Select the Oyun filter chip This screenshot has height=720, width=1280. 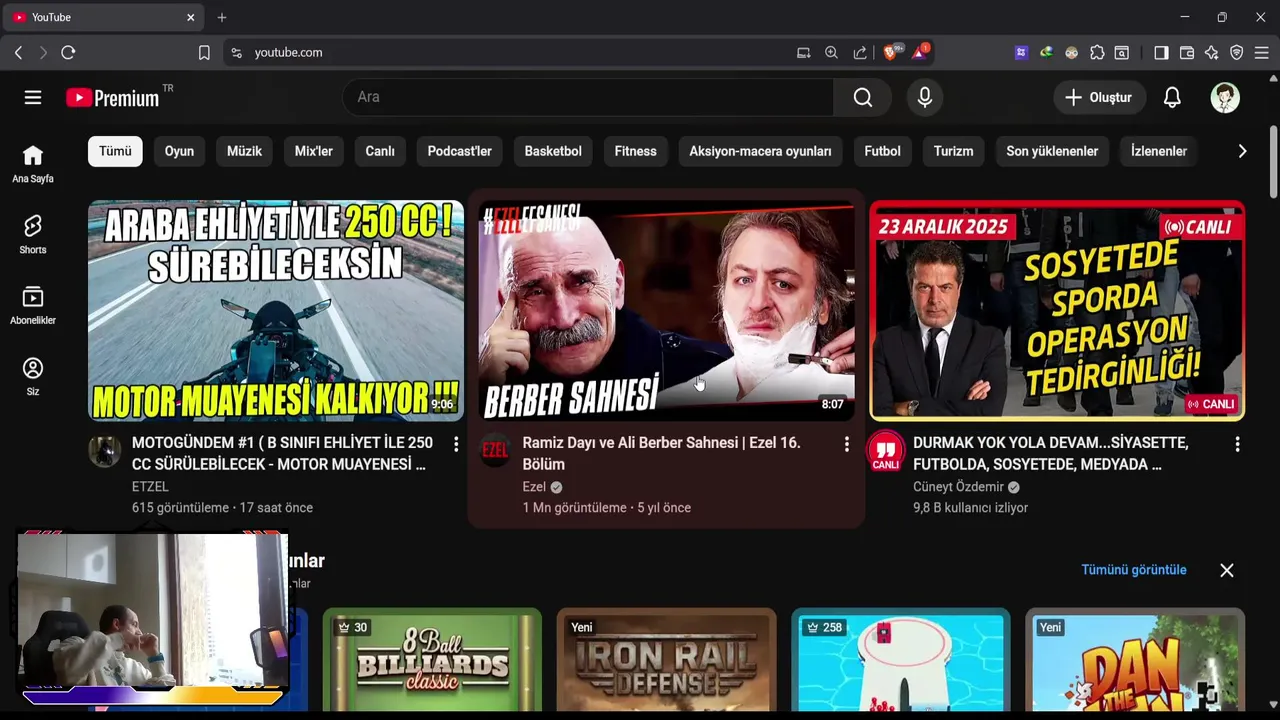(179, 151)
